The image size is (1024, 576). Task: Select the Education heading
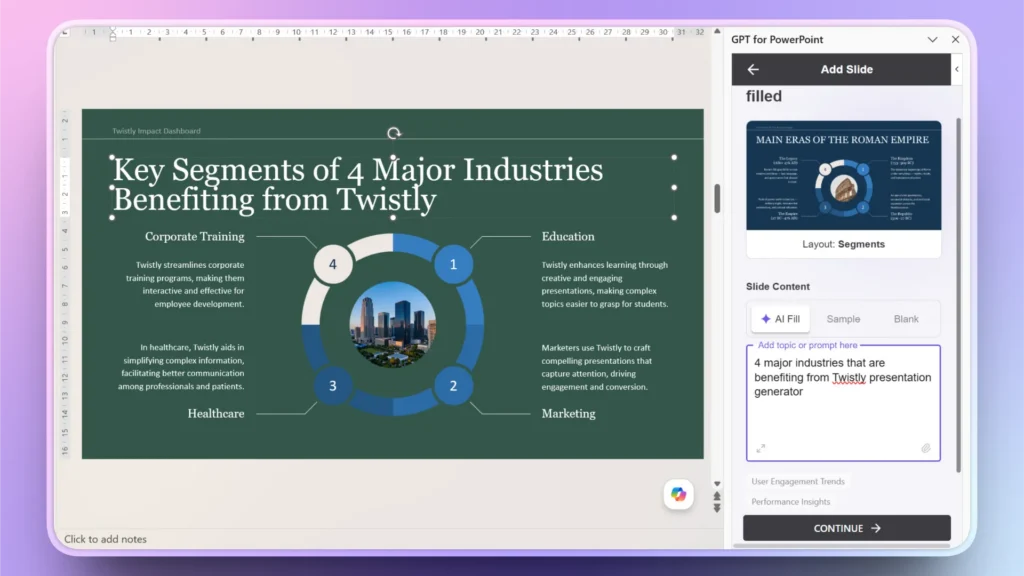(x=568, y=236)
